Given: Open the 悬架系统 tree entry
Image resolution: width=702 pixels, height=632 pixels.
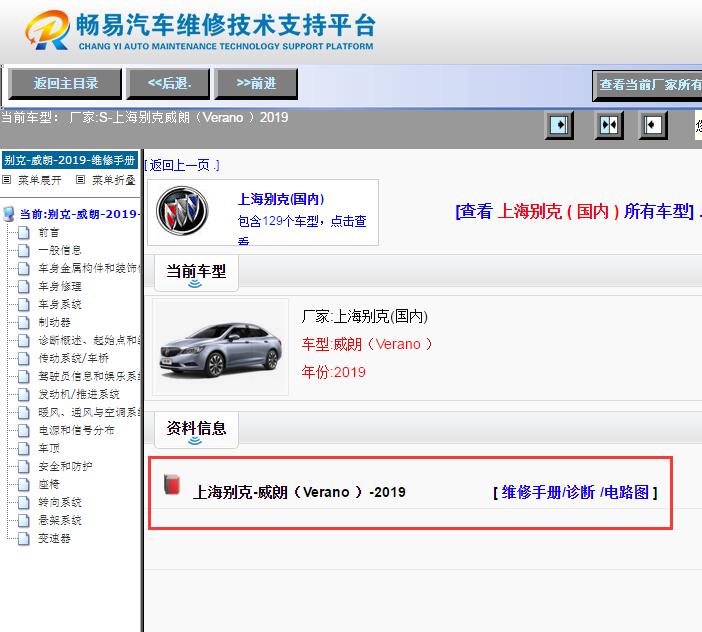Looking at the screenshot, I should point(60,520).
